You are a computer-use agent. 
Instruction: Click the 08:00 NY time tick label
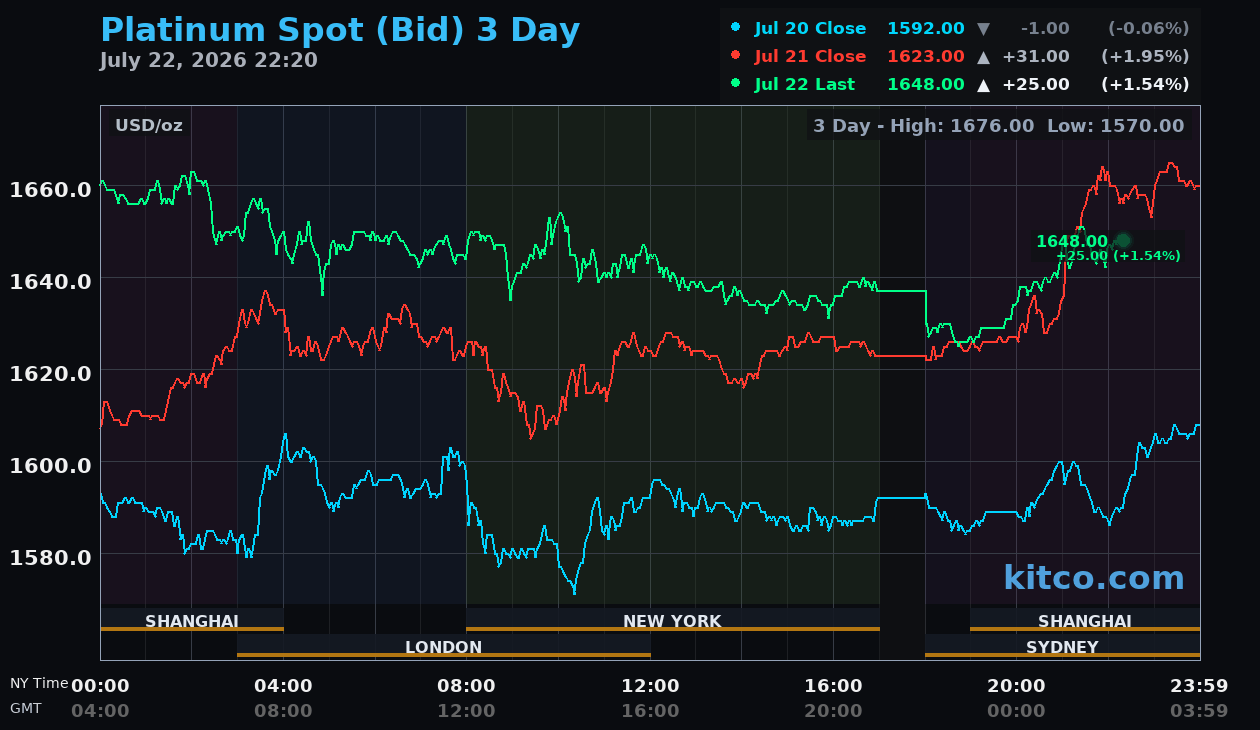tap(466, 686)
